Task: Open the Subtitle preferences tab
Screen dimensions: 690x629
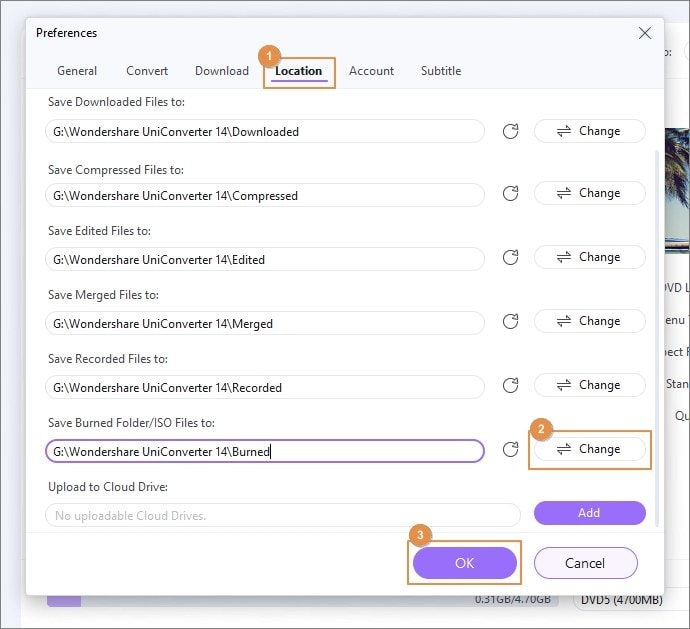Action: coord(441,71)
